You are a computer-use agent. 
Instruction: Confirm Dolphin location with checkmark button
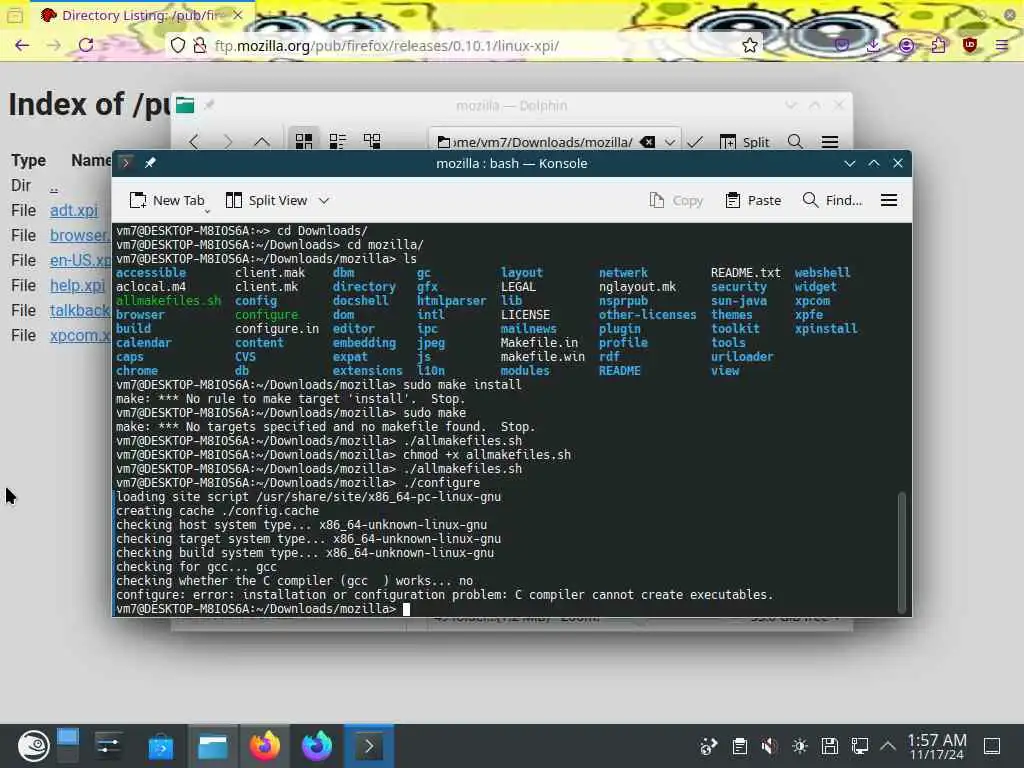695,142
